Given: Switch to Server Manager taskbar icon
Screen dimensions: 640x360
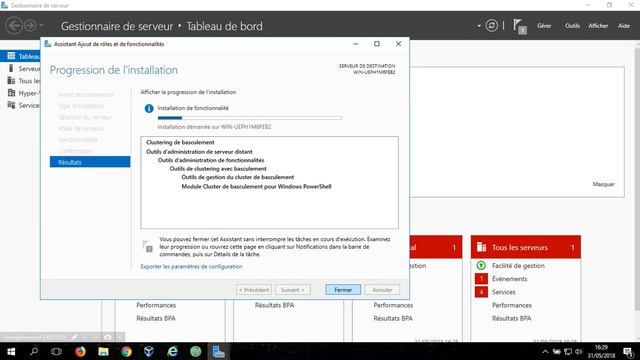Looking at the screenshot, I should tap(218, 351).
